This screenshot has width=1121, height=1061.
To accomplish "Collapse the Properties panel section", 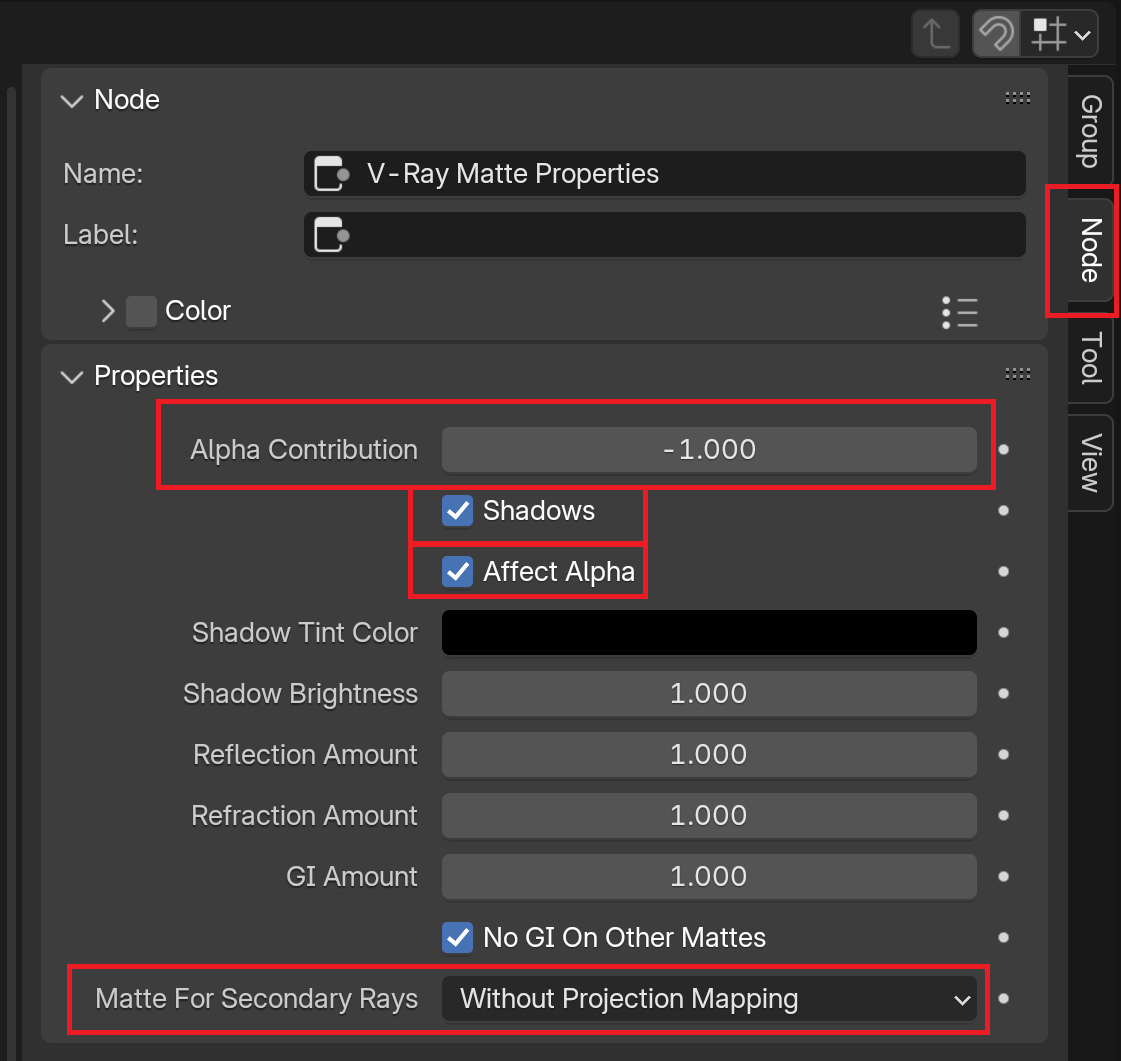I will pos(72,377).
